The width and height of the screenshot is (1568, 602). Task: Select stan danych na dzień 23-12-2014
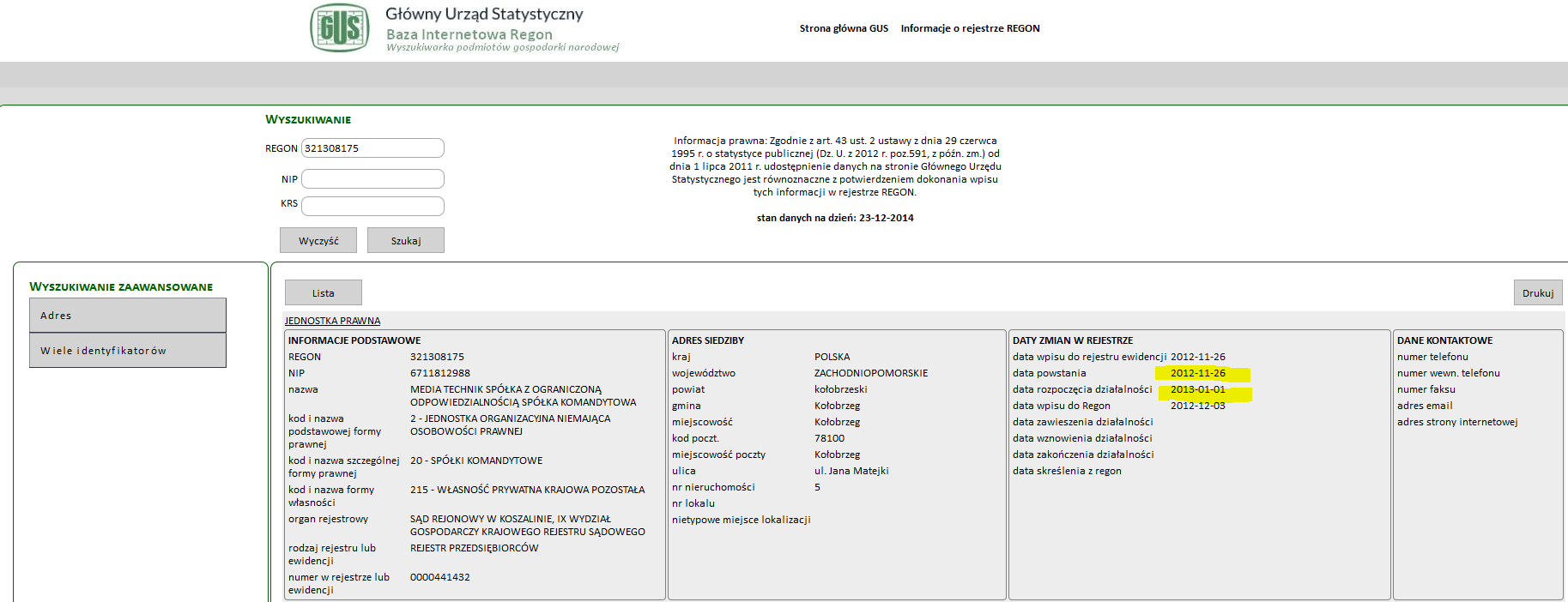pyautogui.click(x=835, y=218)
